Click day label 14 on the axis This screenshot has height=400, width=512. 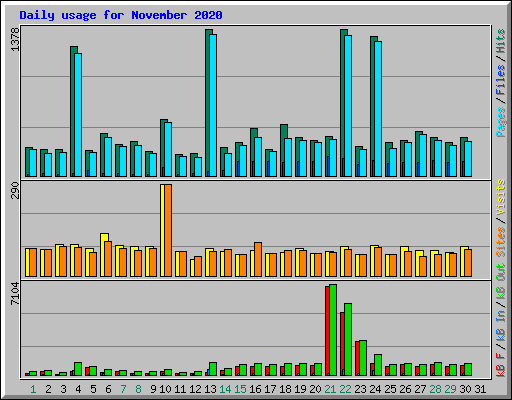pos(225,389)
